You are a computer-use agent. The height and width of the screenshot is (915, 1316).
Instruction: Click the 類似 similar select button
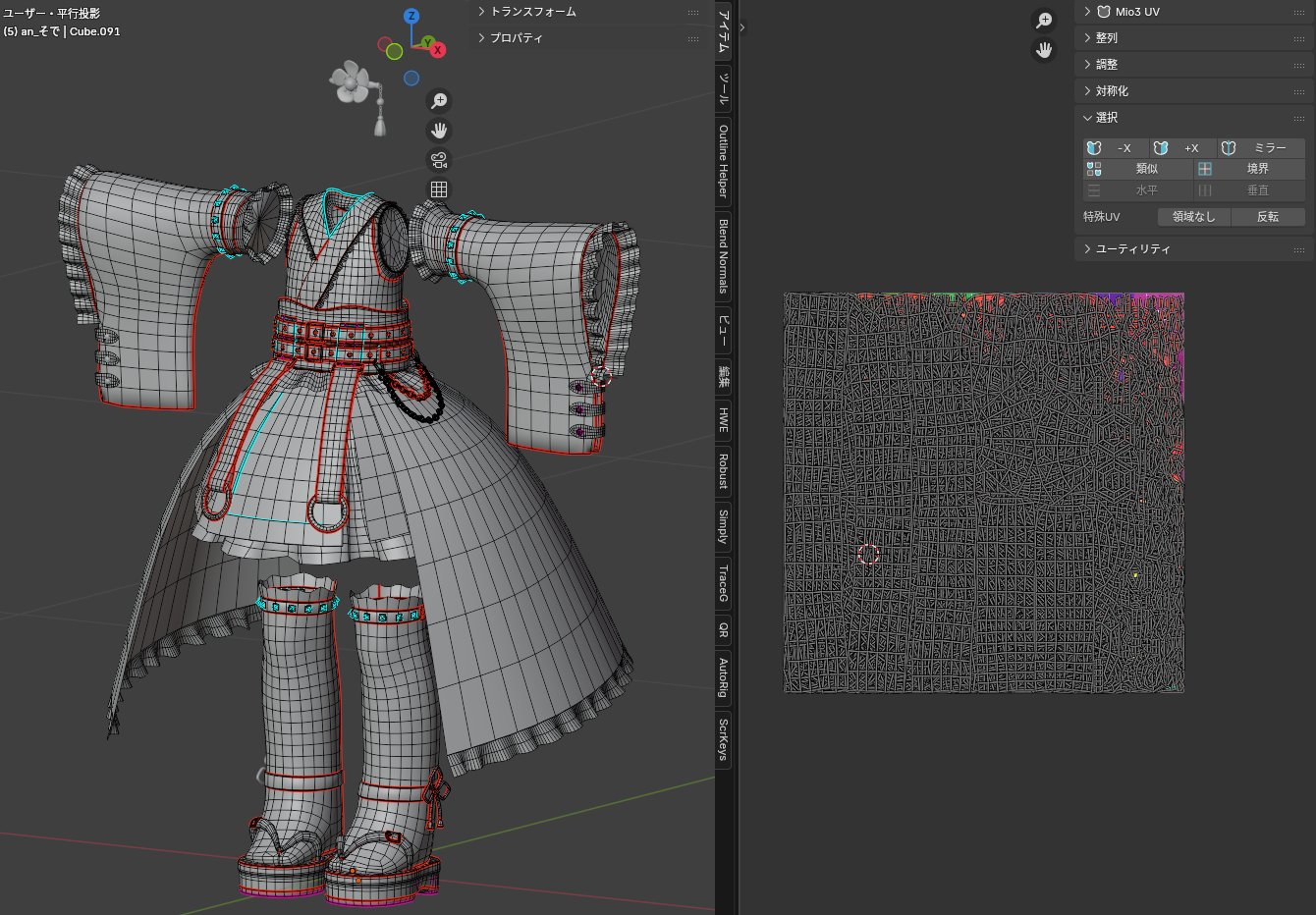coord(1138,169)
